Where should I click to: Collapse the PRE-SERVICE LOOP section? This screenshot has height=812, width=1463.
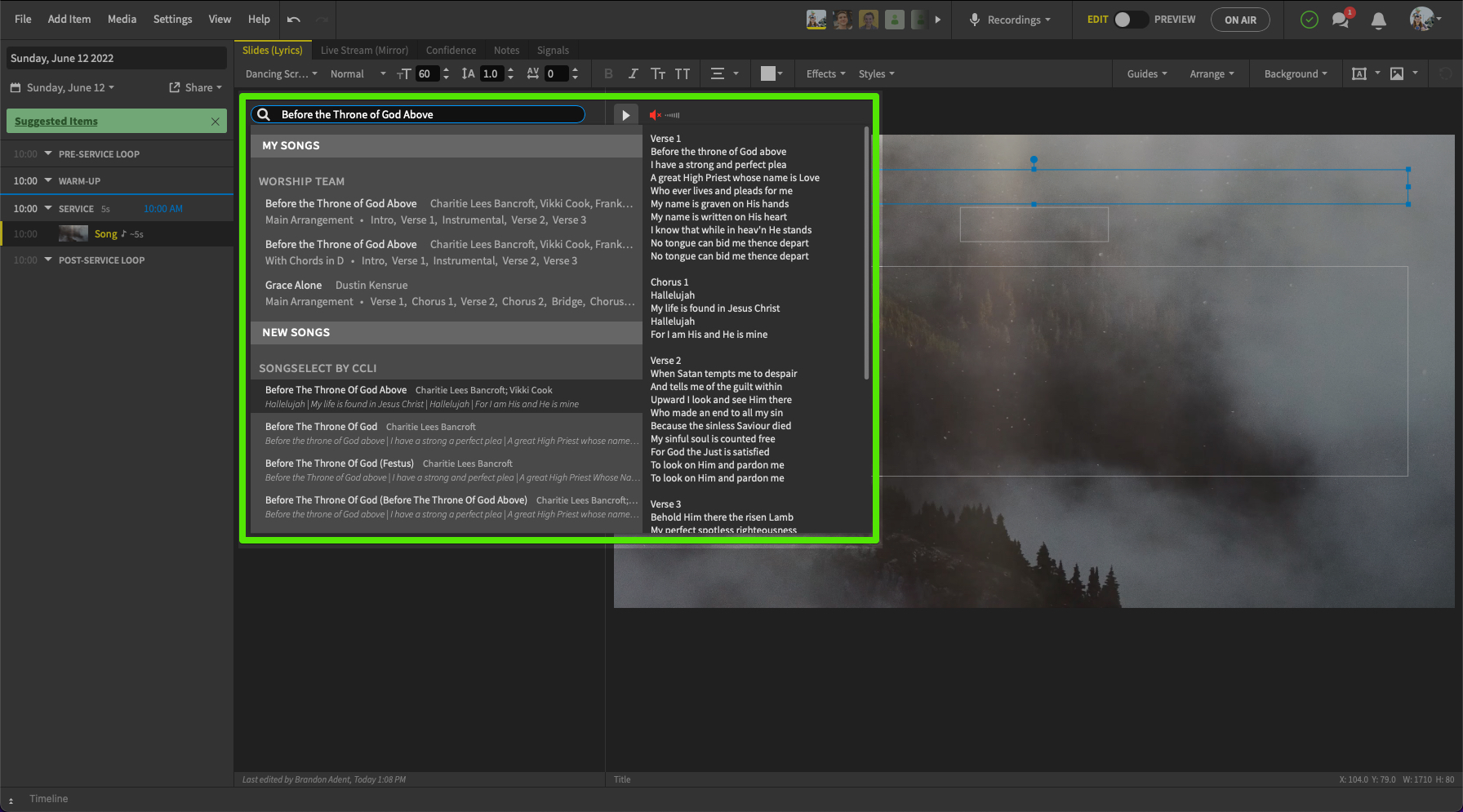point(48,153)
